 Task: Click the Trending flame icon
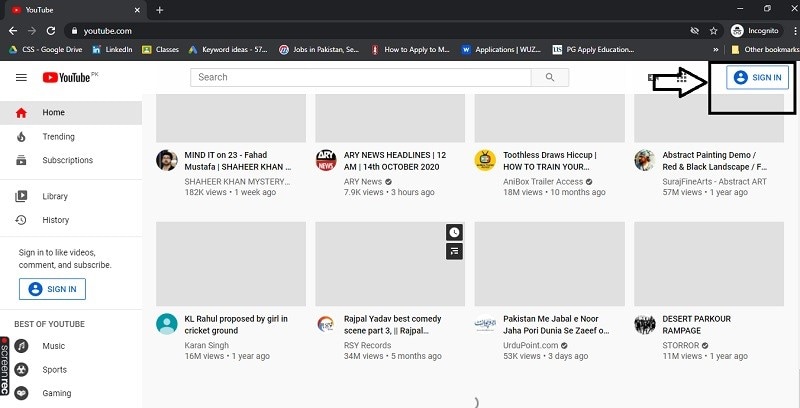(x=21, y=137)
